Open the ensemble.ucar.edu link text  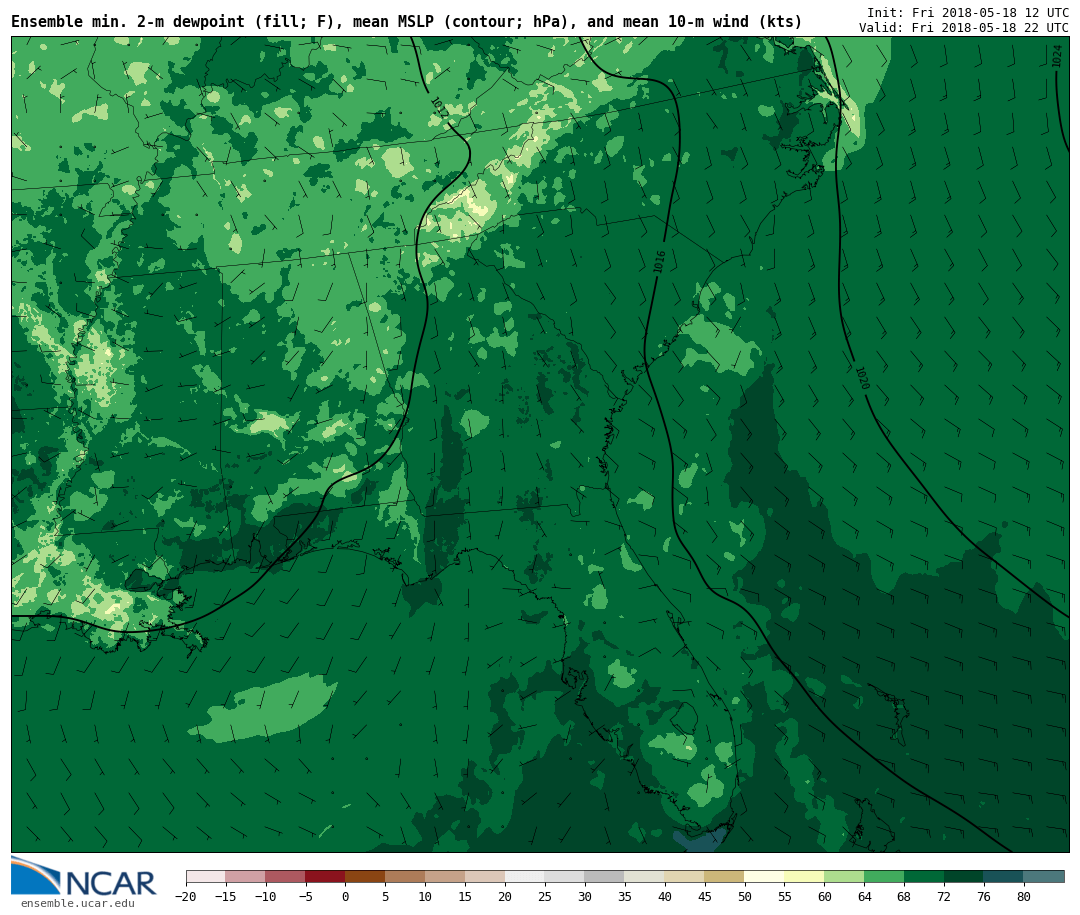tap(77, 904)
